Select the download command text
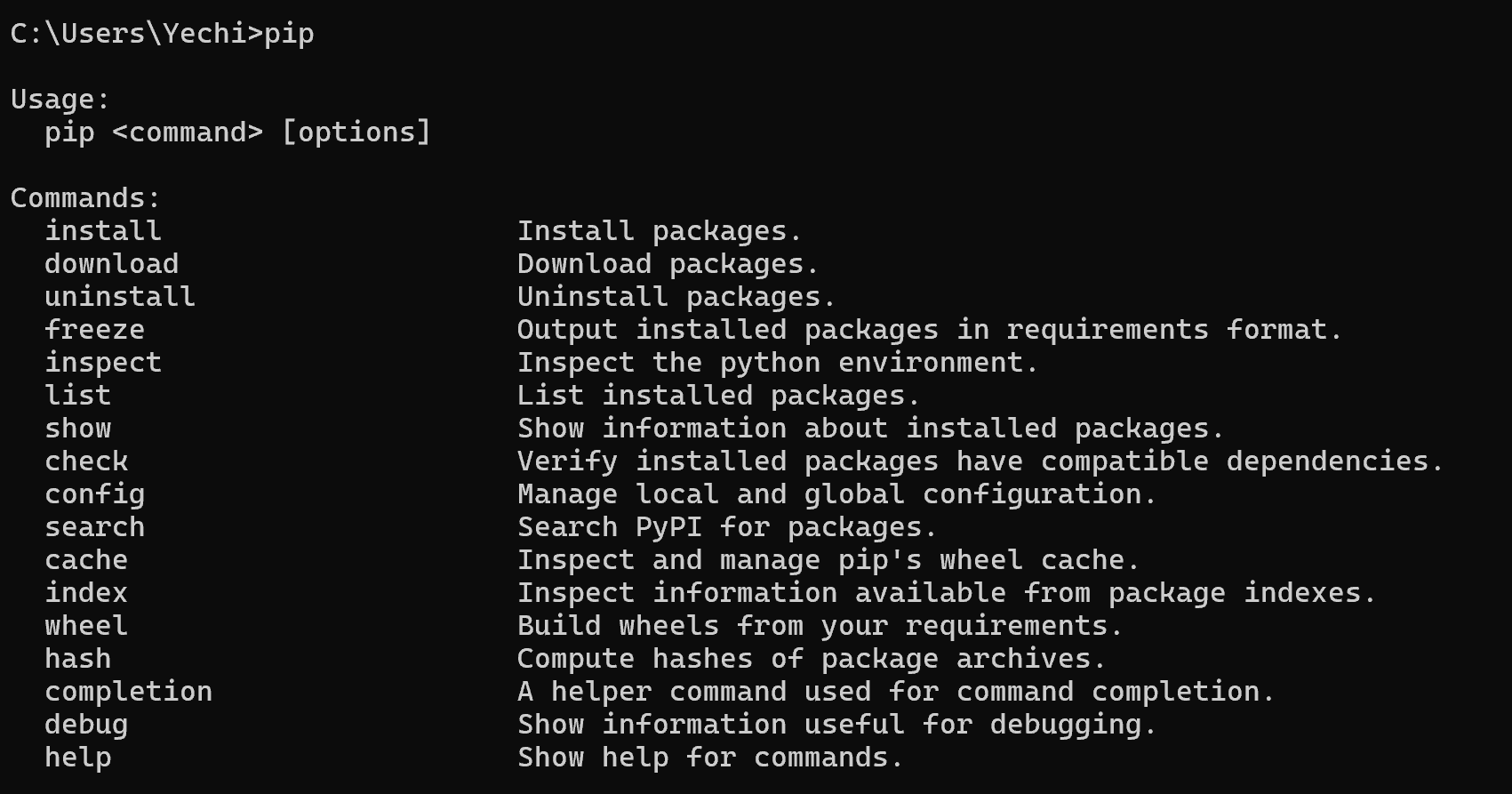The width and height of the screenshot is (1512, 794). click(112, 263)
